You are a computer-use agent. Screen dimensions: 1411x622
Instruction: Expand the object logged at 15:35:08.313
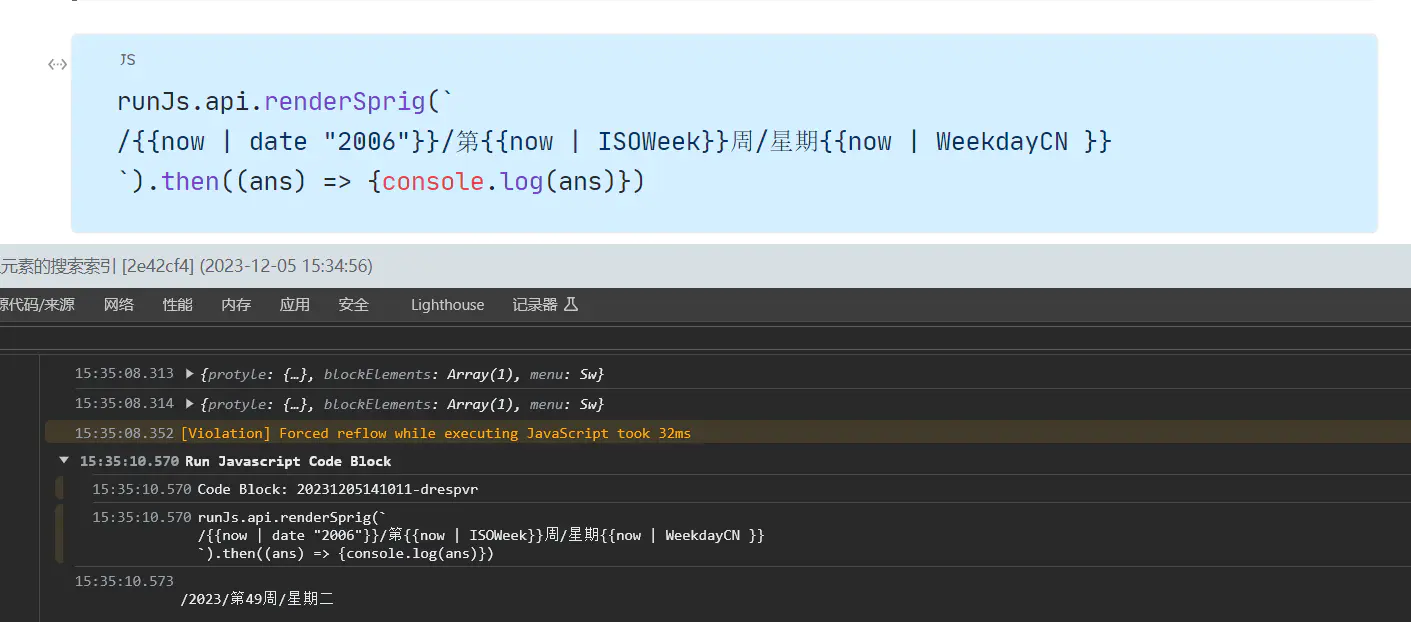190,374
